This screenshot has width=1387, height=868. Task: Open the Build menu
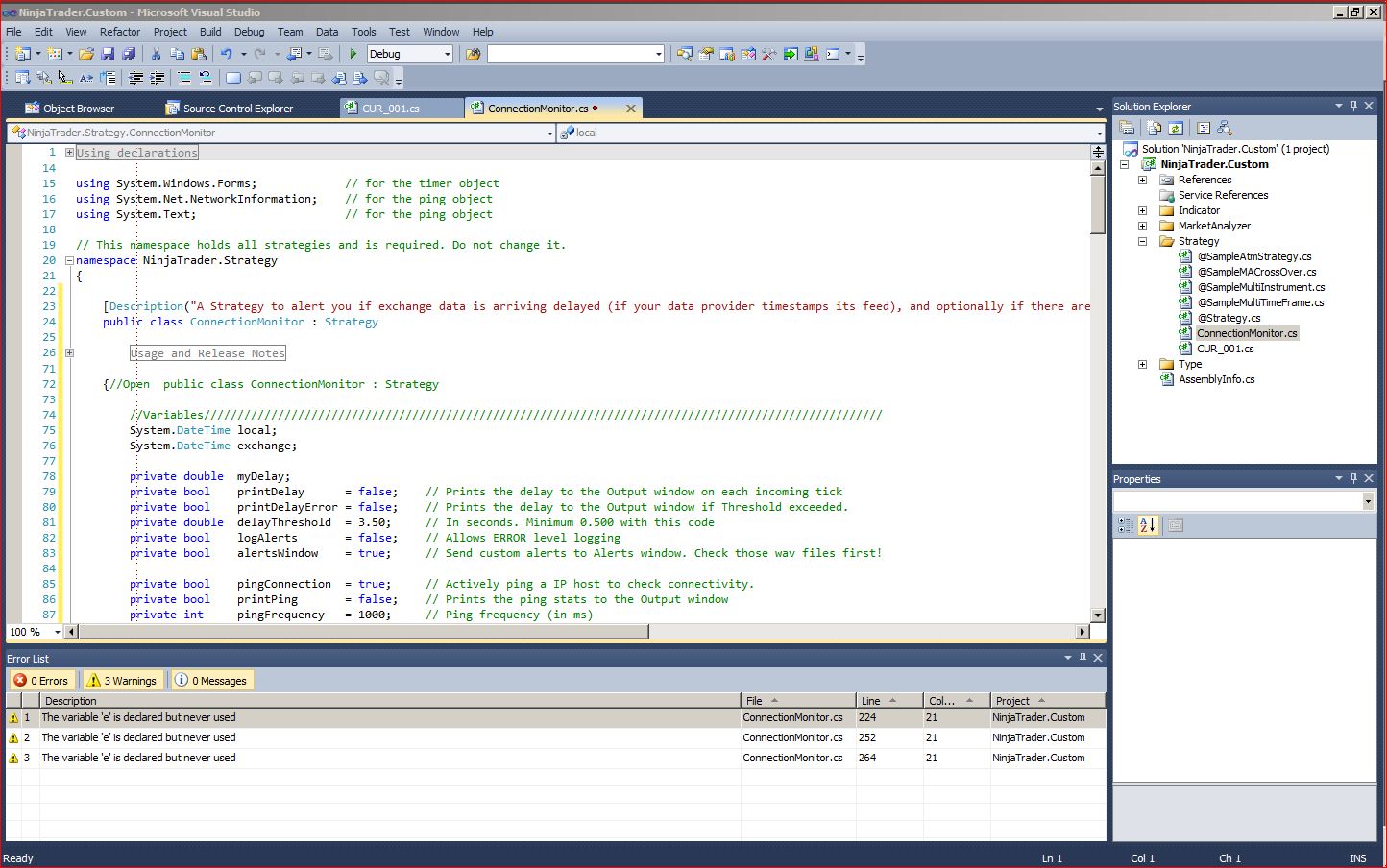point(210,32)
